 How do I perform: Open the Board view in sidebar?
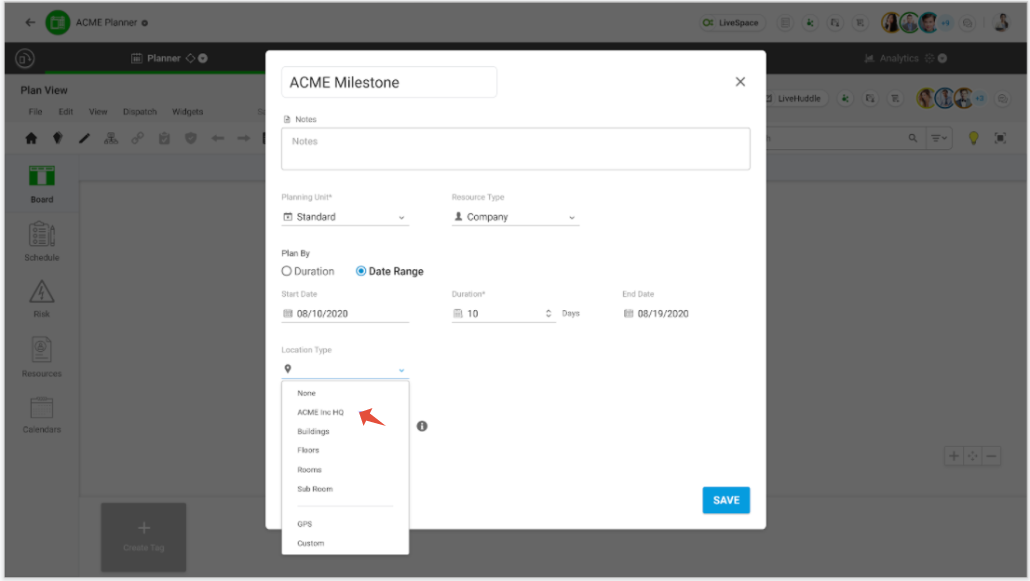click(41, 184)
